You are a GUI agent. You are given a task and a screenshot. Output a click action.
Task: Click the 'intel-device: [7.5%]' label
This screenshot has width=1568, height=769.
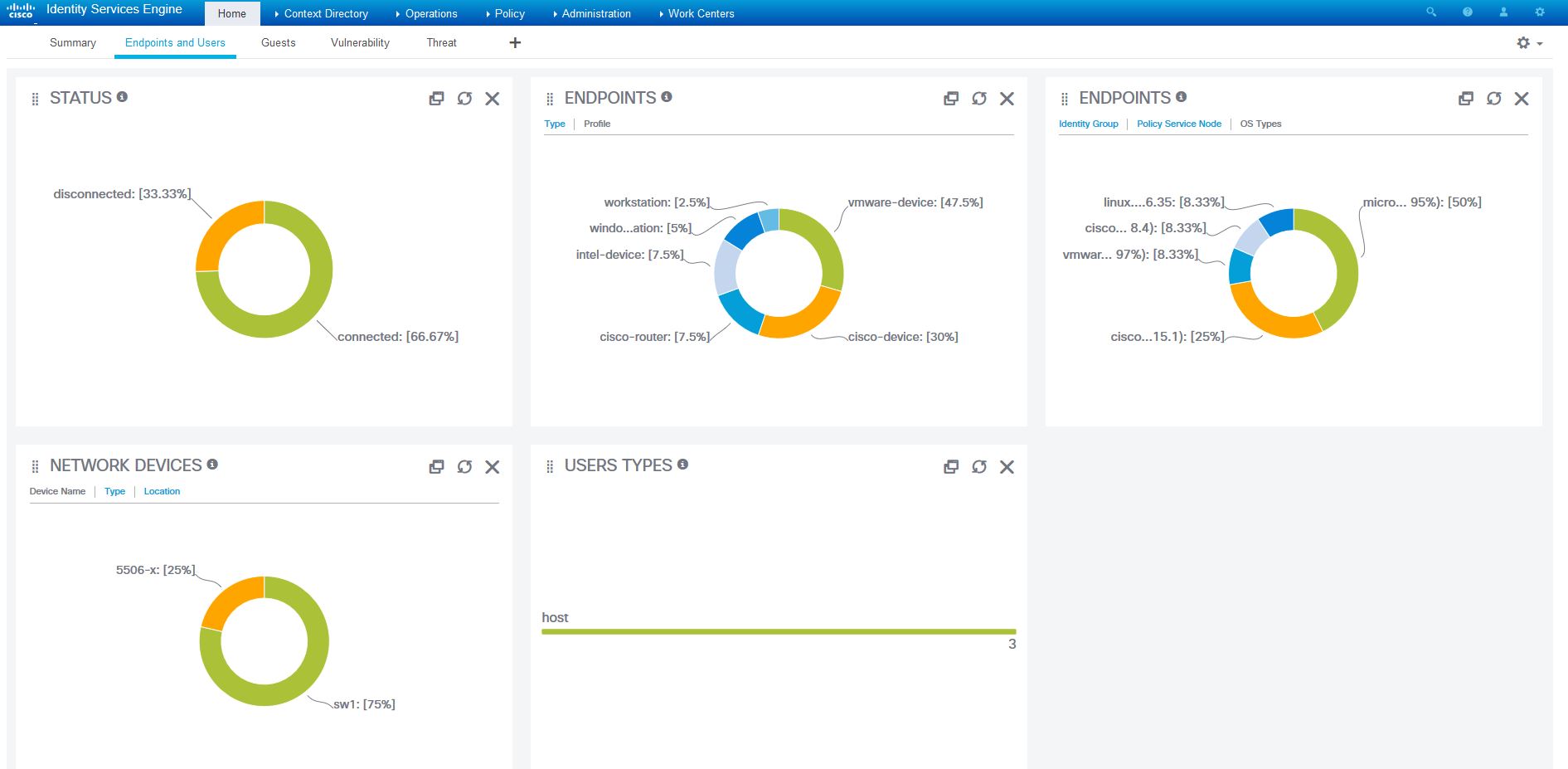(630, 255)
